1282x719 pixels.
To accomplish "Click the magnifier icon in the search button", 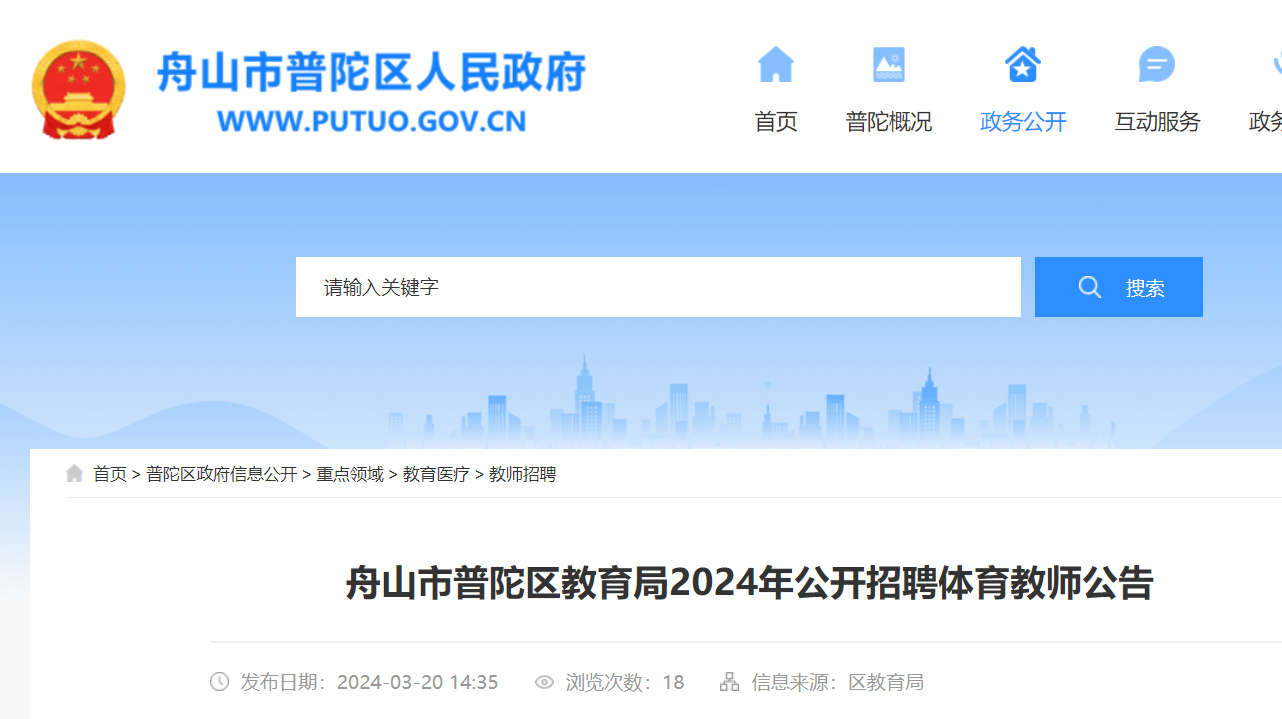I will click(x=1090, y=287).
